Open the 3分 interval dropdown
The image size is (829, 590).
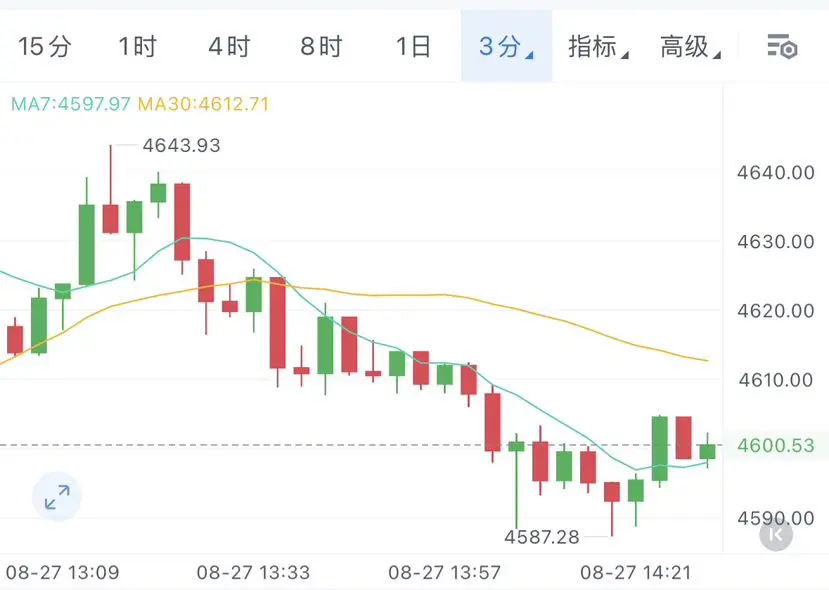tap(506, 47)
